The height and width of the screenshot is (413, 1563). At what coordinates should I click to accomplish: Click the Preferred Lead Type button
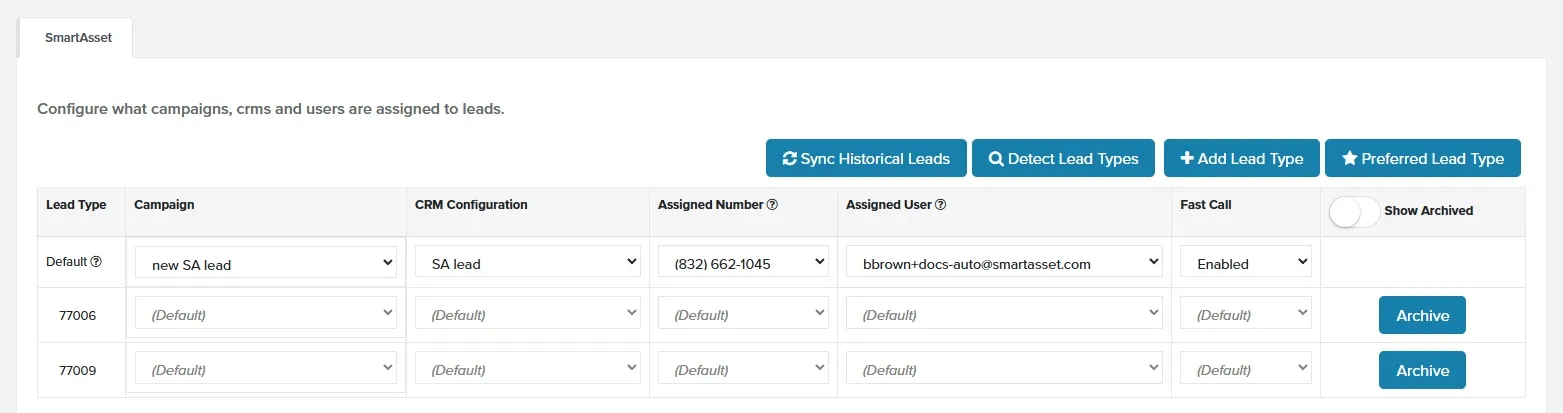[x=1423, y=158]
